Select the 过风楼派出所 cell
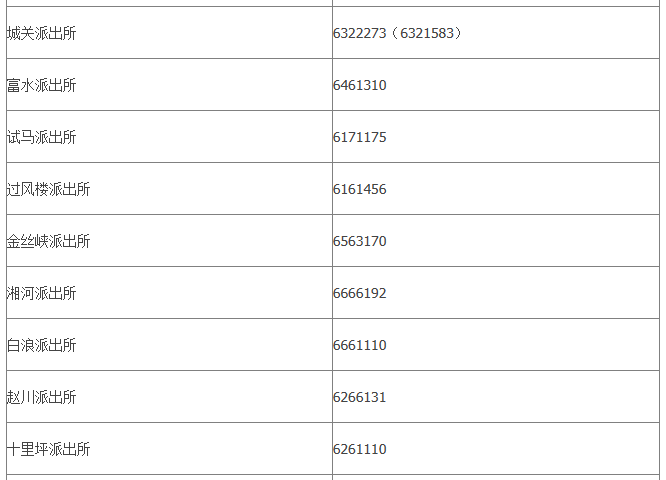Image resolution: width=666 pixels, height=480 pixels. click(x=48, y=189)
